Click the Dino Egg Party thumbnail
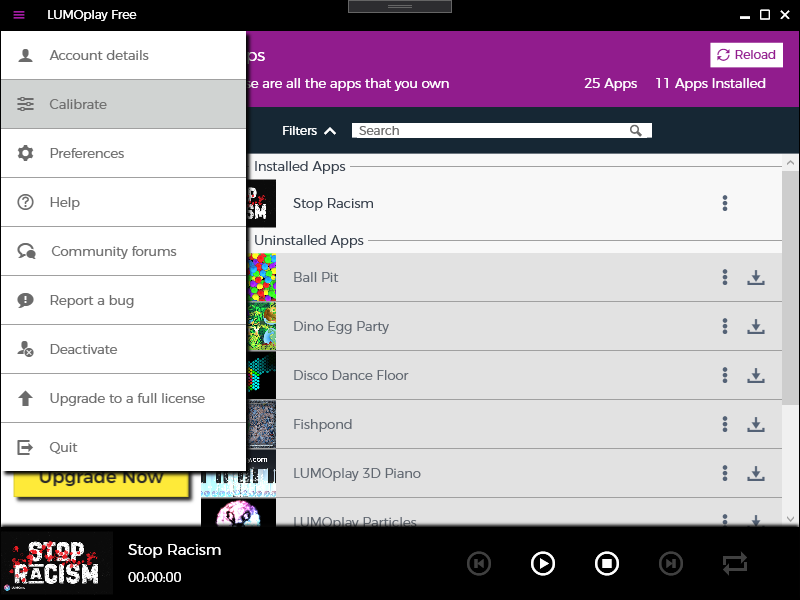This screenshot has width=800, height=600. point(262,326)
